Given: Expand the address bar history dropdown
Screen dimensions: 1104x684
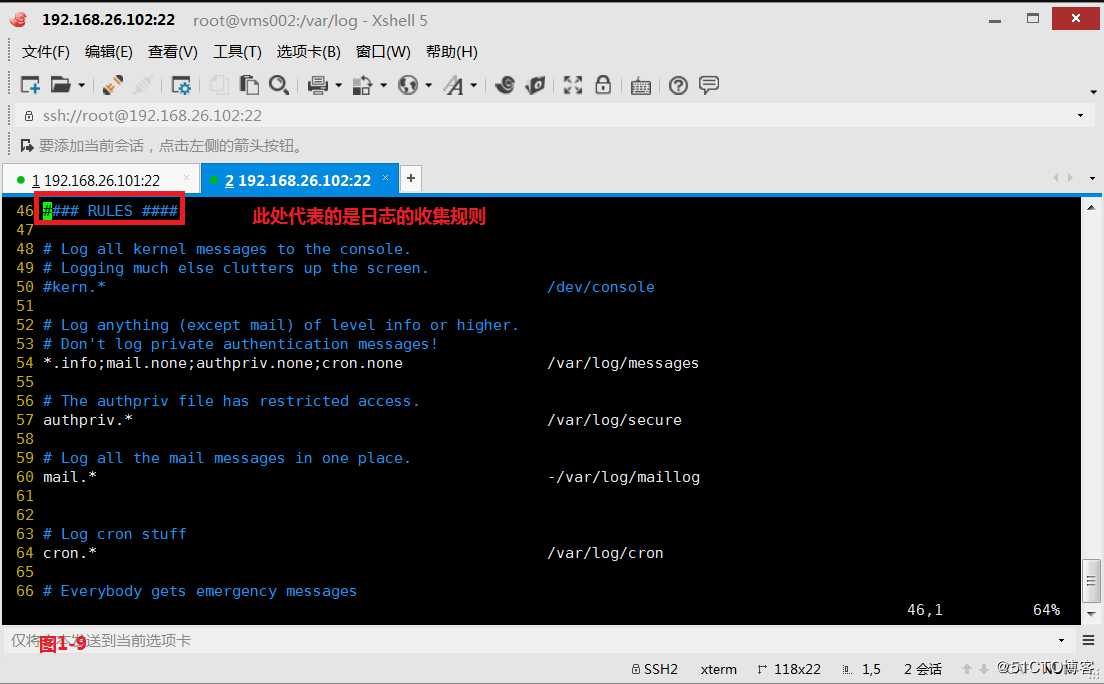Looking at the screenshot, I should click(1080, 116).
